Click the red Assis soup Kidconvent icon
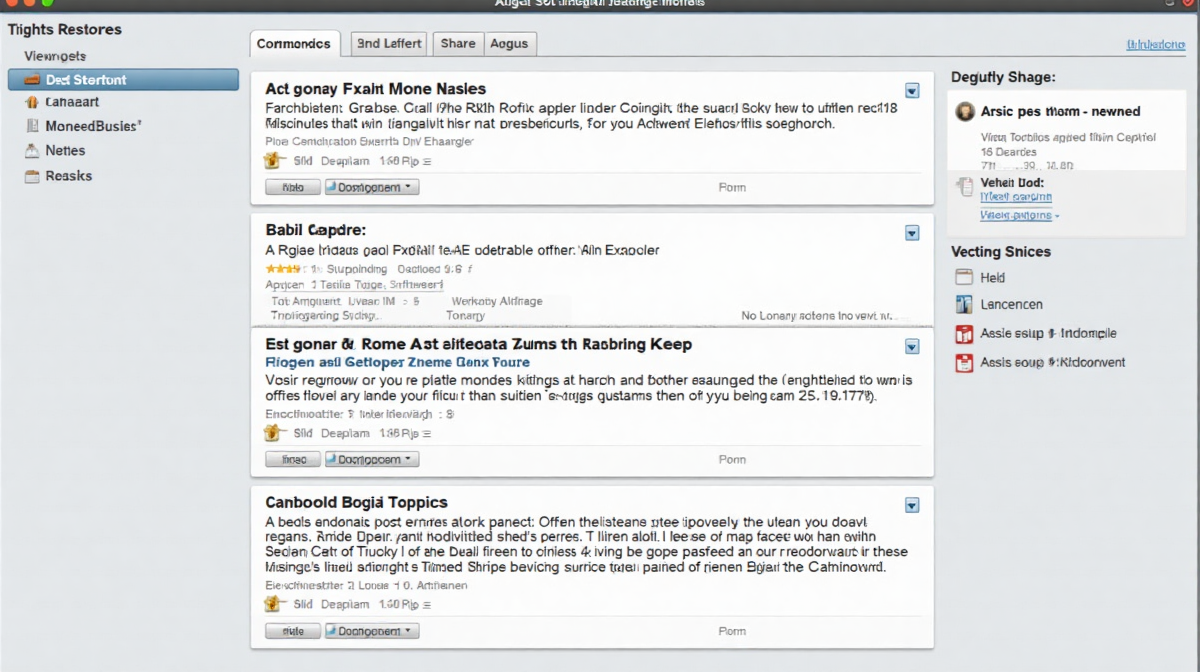 pyautogui.click(x=964, y=363)
